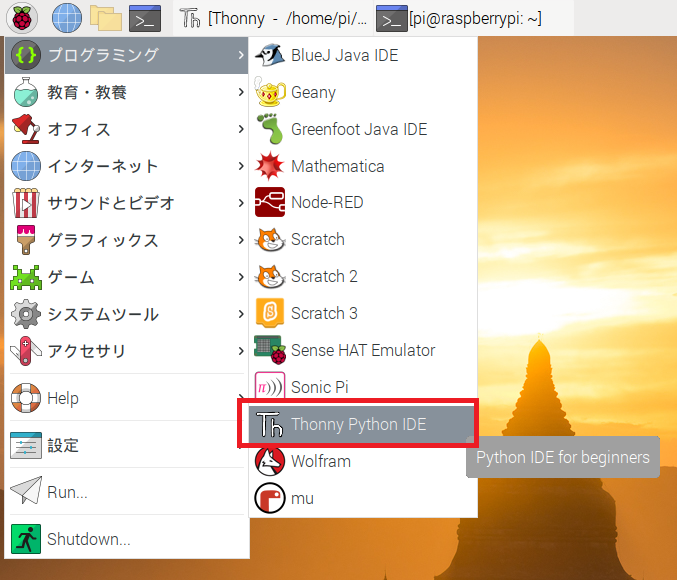The height and width of the screenshot is (580, 677).
Task: Click the インターネット globe icon in menu
Action: point(26,166)
